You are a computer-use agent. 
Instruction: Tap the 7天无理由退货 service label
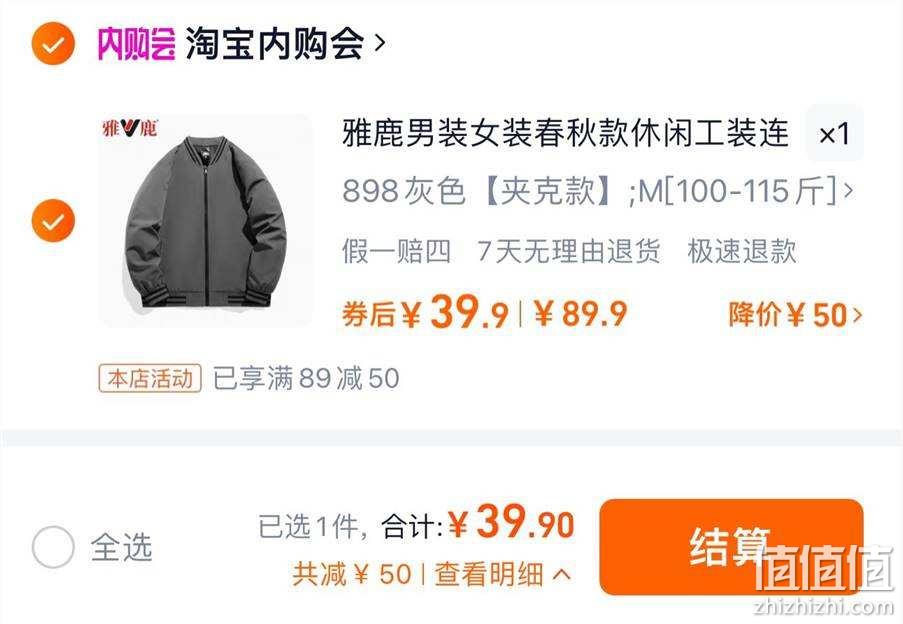(568, 252)
